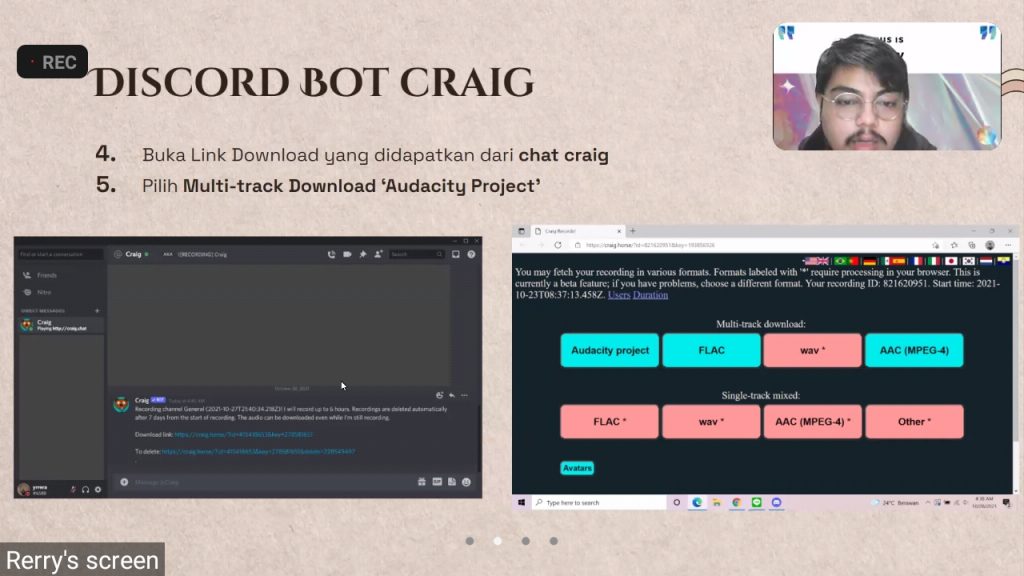
Task: Open the sticker picker in message bar
Action: [452, 482]
